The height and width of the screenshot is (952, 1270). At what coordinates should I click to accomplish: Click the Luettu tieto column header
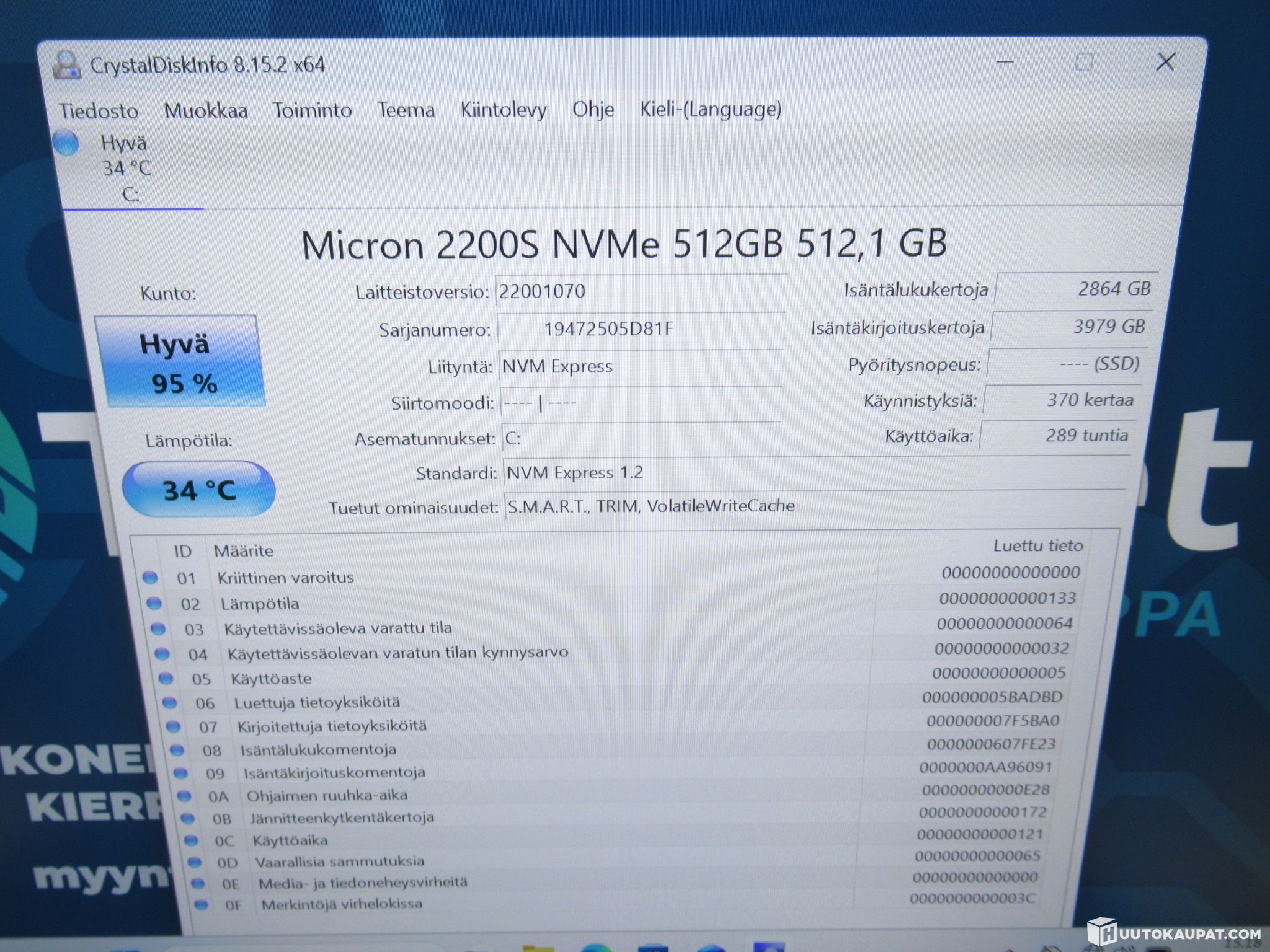(1038, 545)
